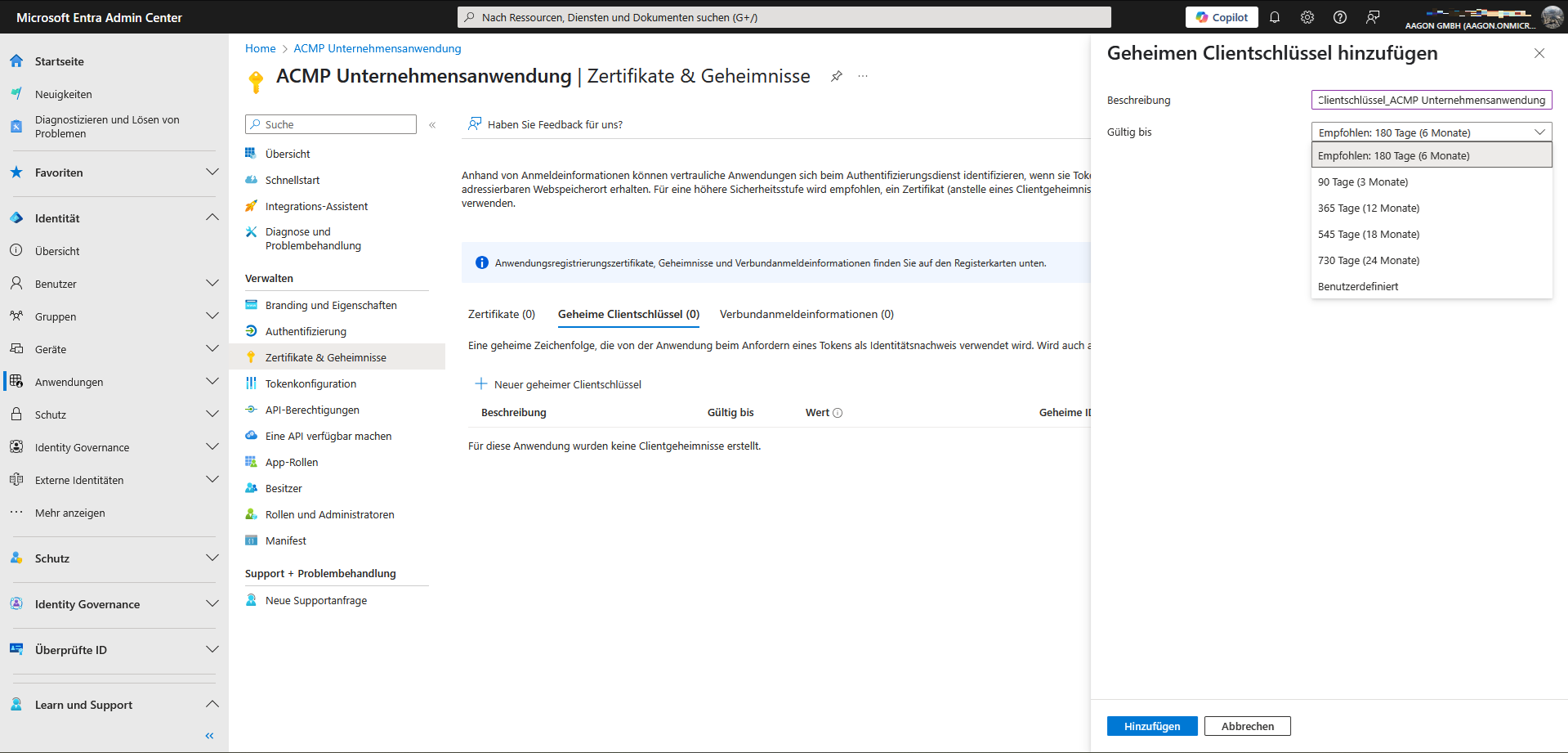Click the Beschreibung text field
Image resolution: width=1568 pixels, height=753 pixels.
click(1431, 100)
